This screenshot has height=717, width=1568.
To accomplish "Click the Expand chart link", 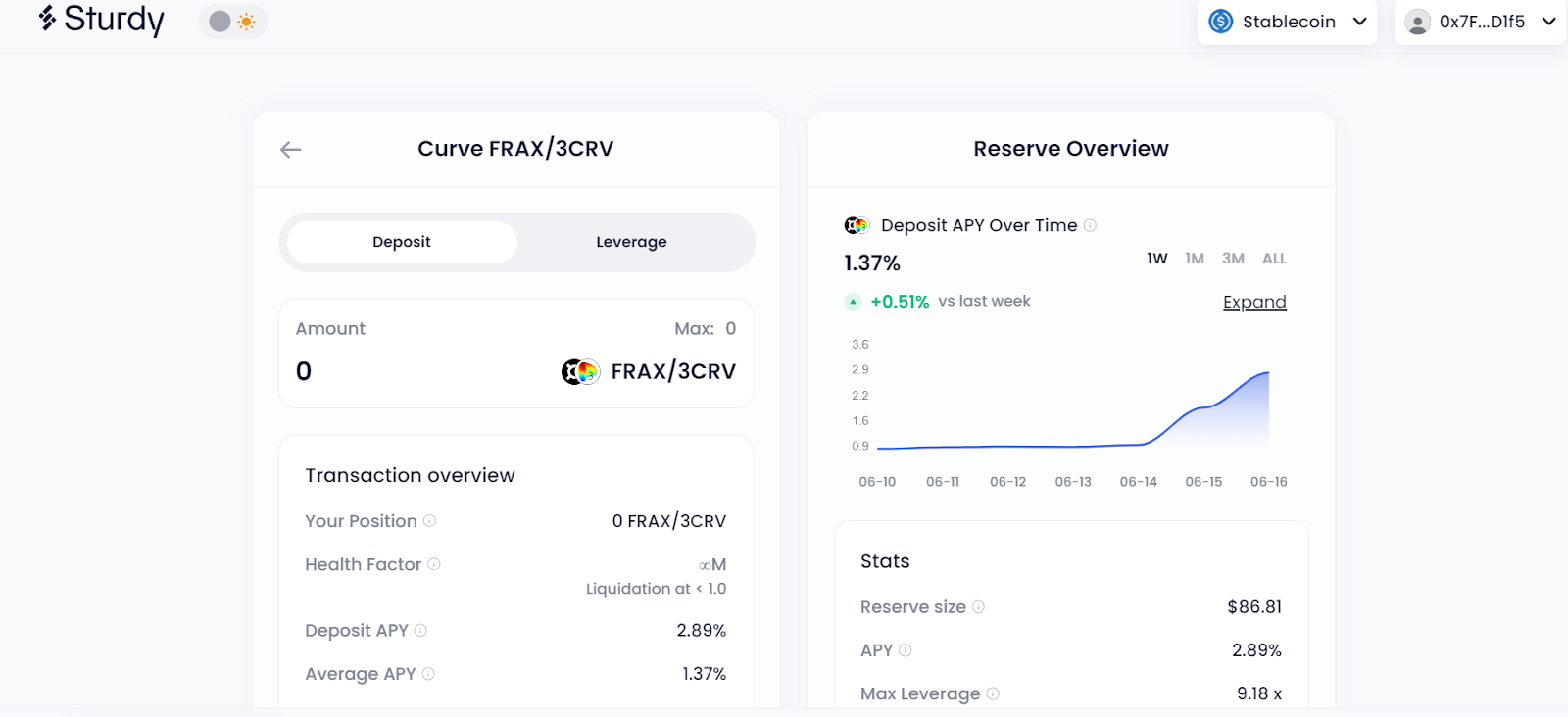I will tap(1254, 302).
